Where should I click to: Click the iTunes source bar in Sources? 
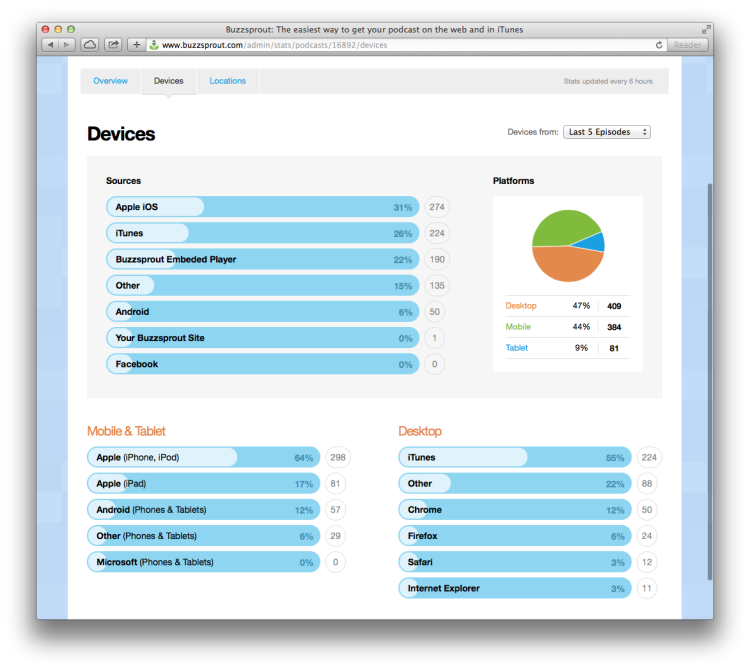tap(263, 233)
